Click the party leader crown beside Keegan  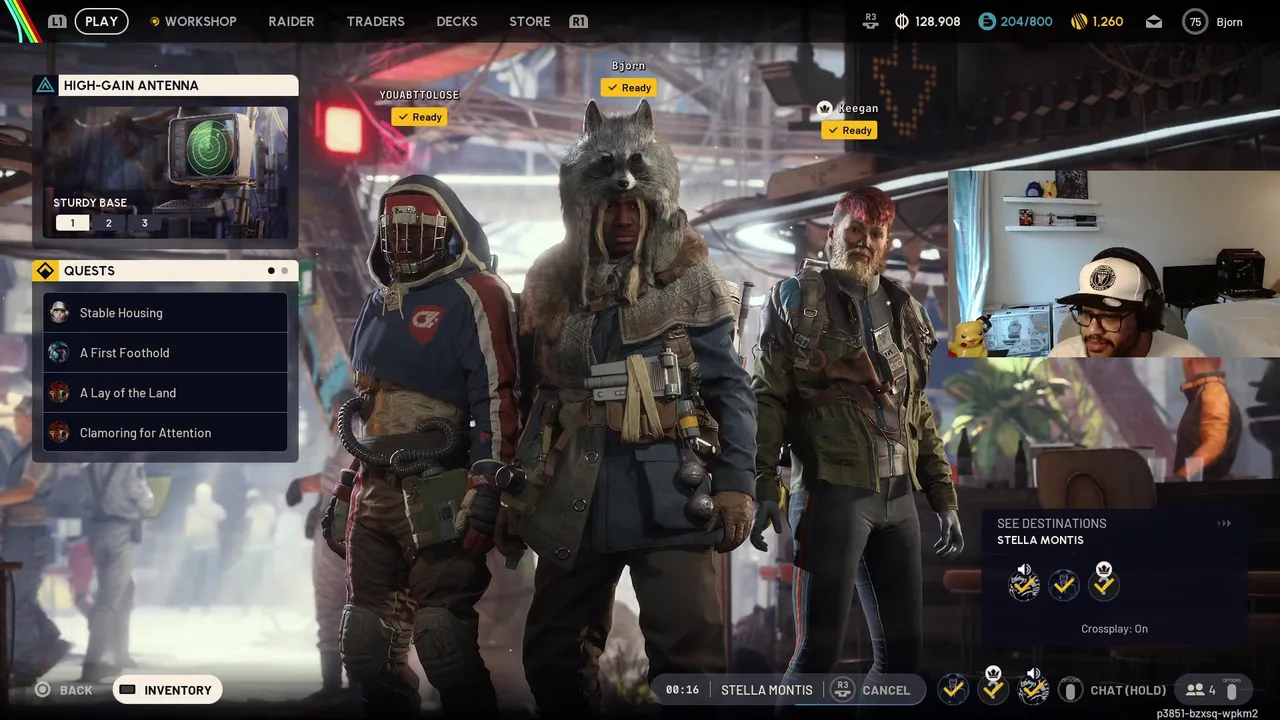point(825,108)
